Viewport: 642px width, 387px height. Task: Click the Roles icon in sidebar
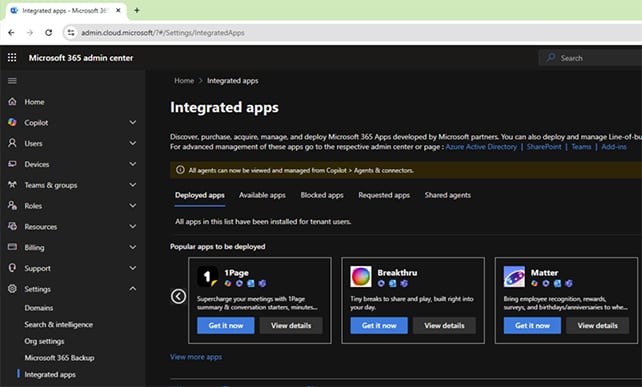click(12, 206)
